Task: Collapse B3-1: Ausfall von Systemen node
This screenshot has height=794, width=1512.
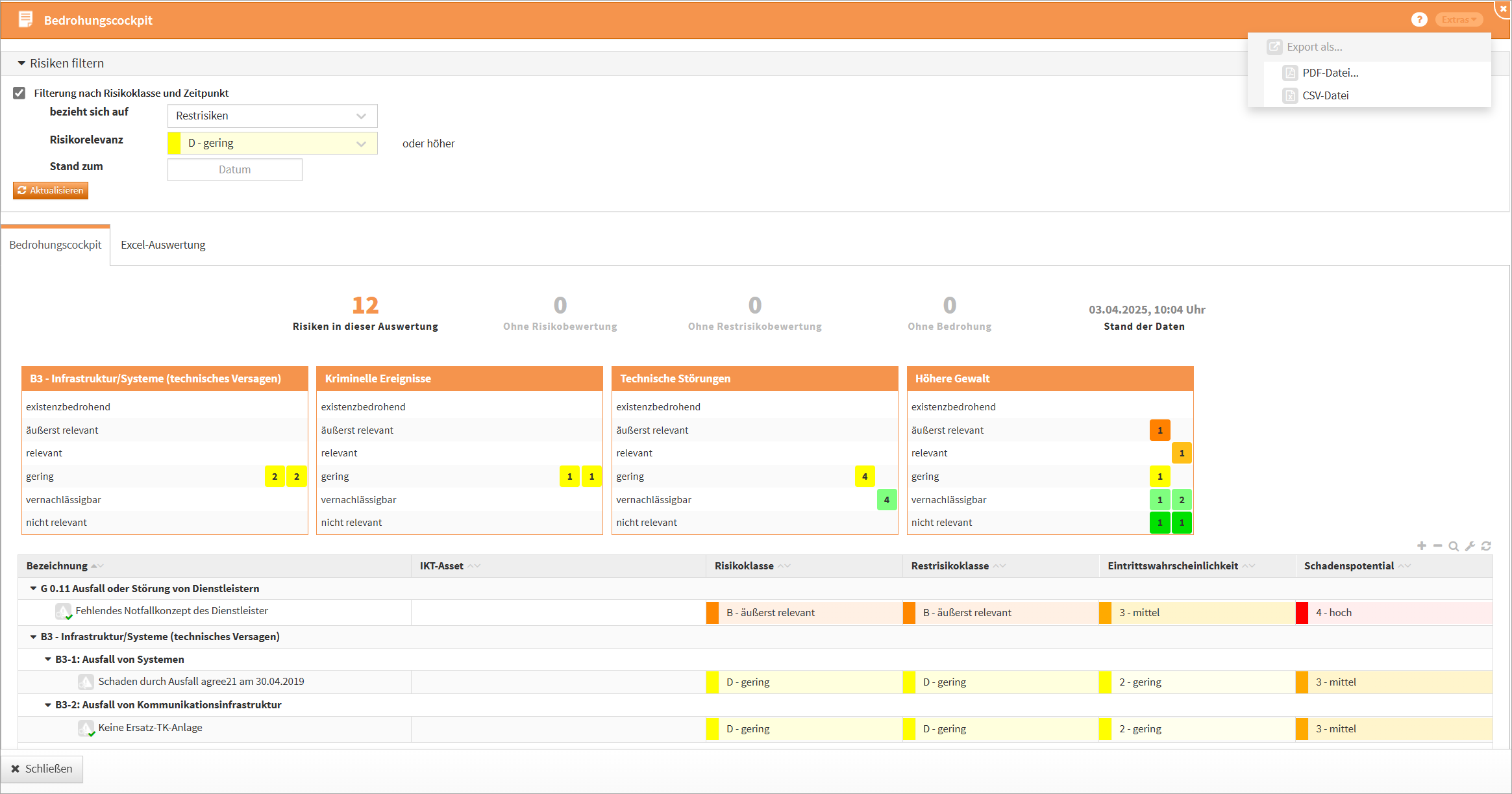Action: [x=47, y=659]
